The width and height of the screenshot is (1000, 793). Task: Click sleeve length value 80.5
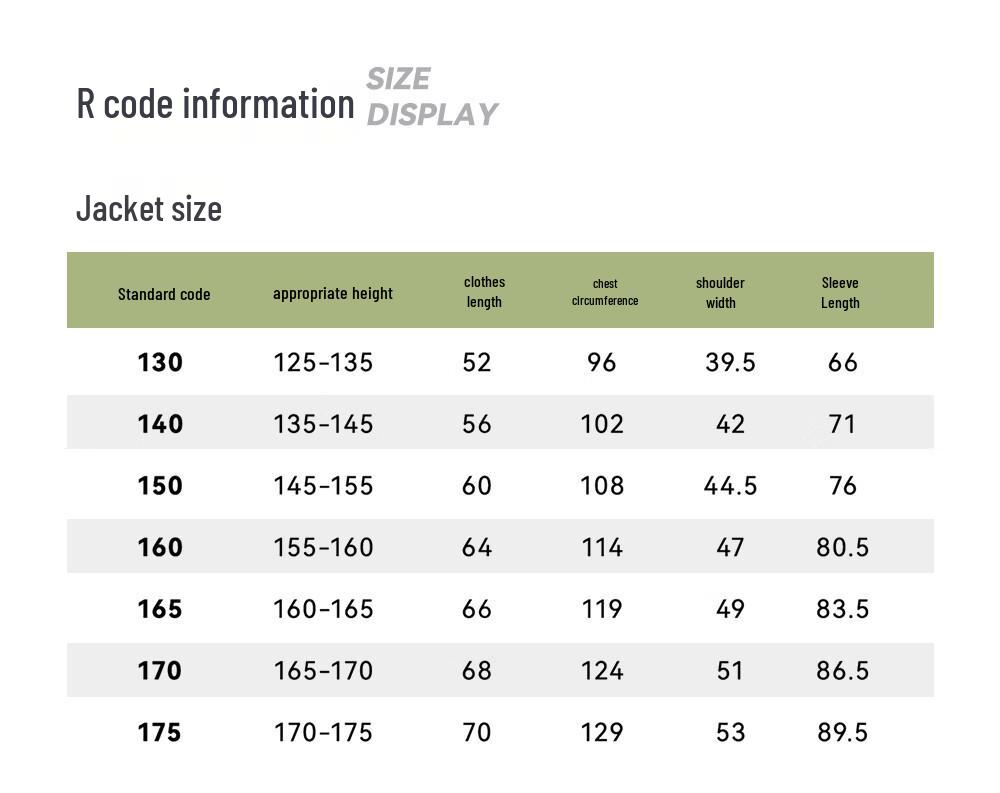[842, 547]
